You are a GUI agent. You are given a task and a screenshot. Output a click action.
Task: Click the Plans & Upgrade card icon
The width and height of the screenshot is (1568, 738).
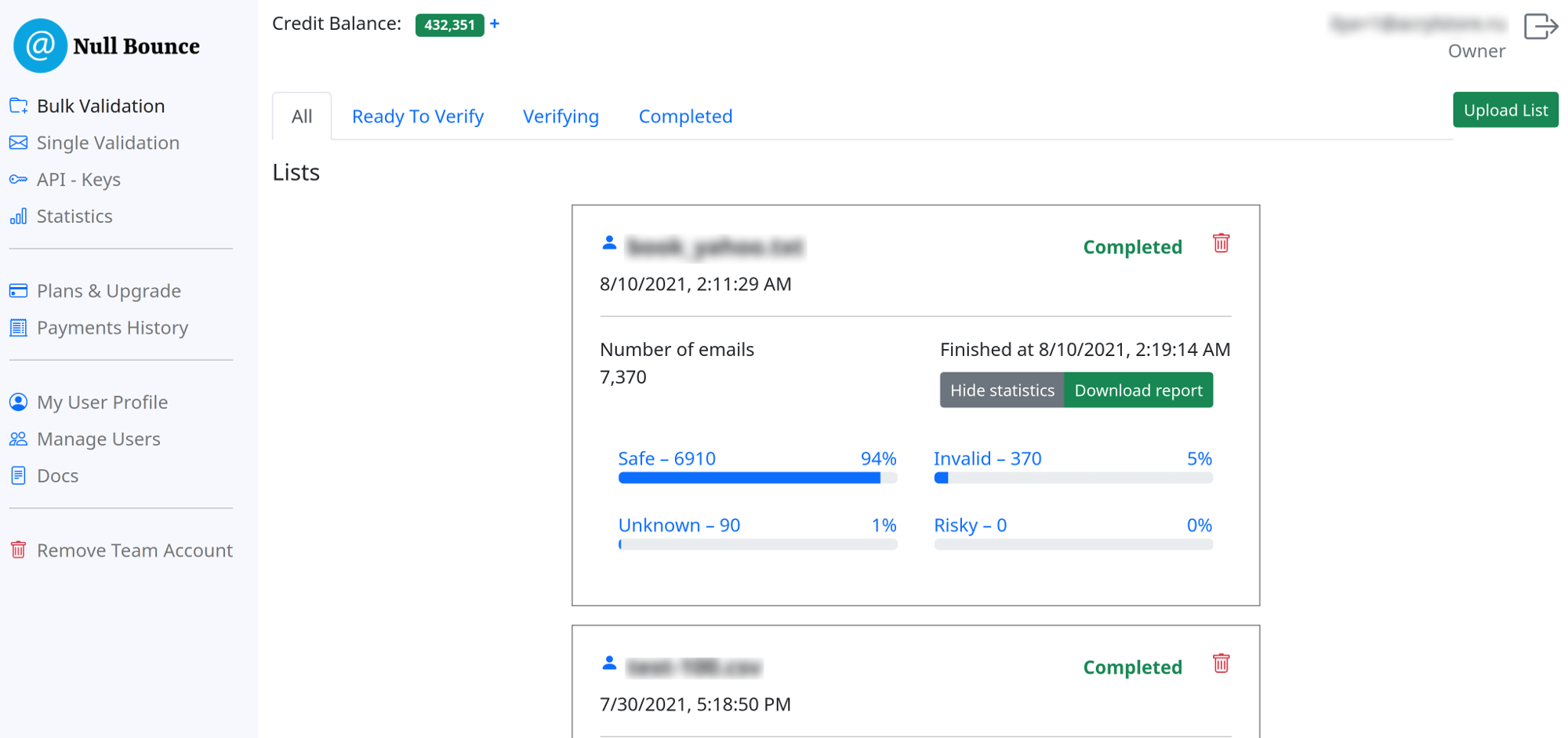[18, 291]
